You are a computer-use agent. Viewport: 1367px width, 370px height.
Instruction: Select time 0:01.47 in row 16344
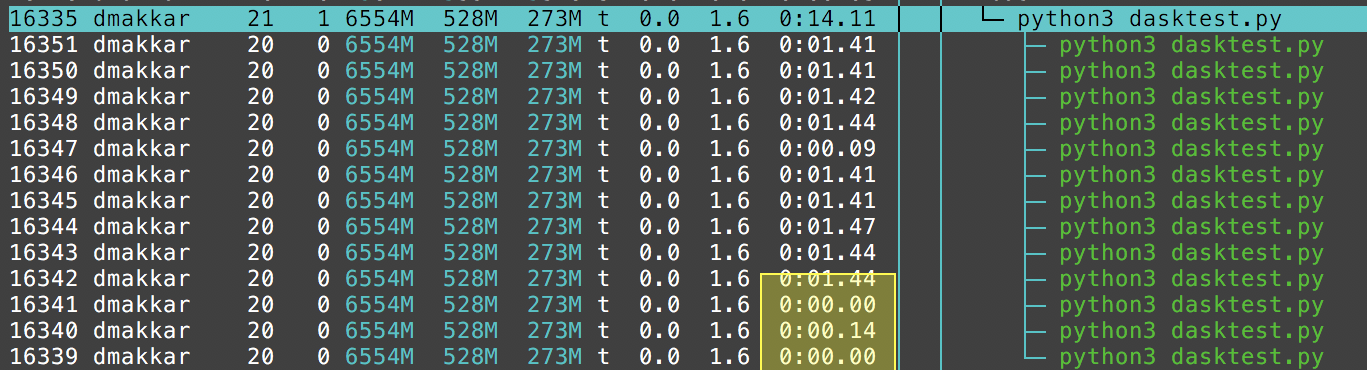point(827,227)
